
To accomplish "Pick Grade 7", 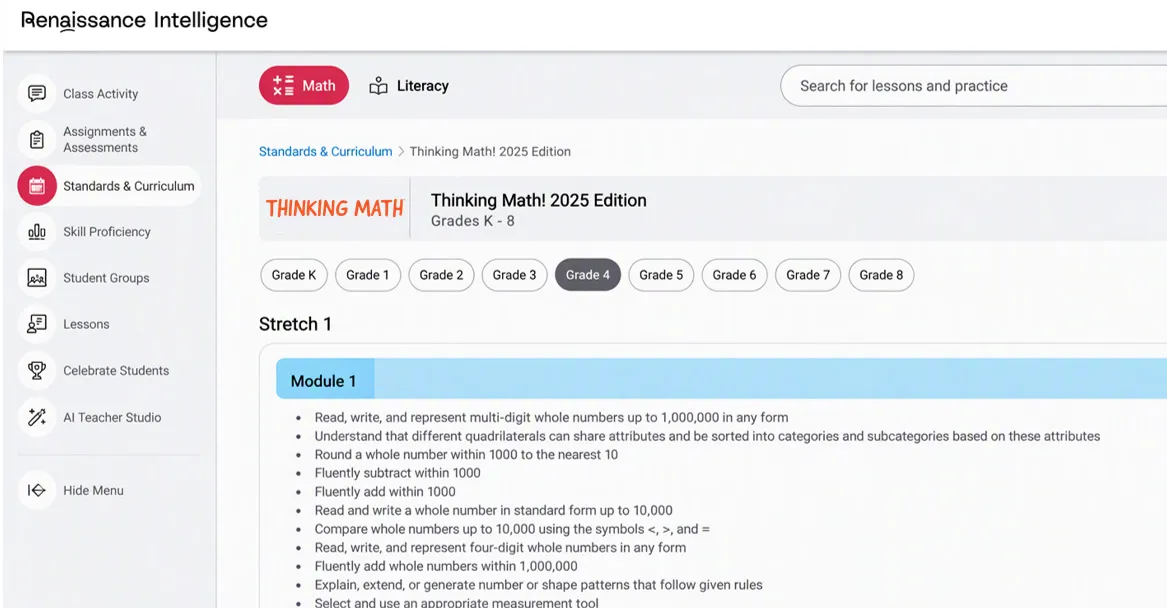I will [808, 275].
